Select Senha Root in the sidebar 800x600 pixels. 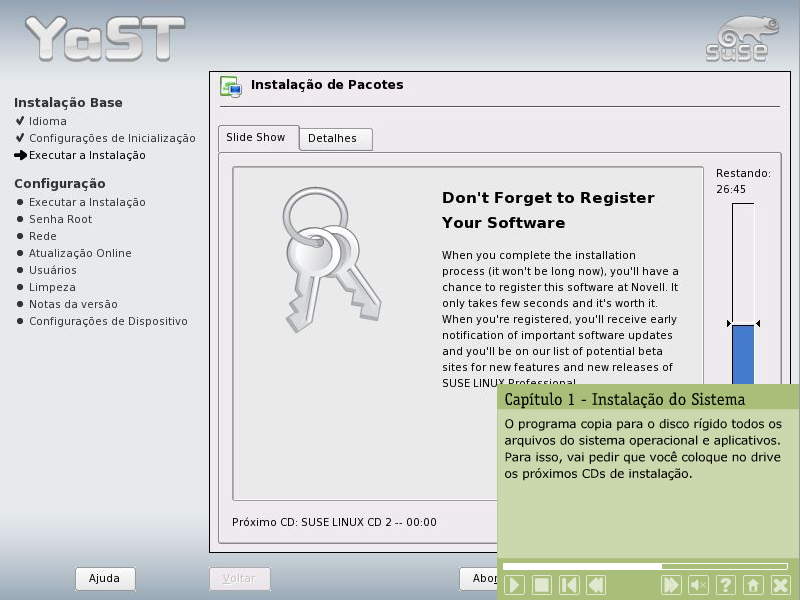[60, 219]
